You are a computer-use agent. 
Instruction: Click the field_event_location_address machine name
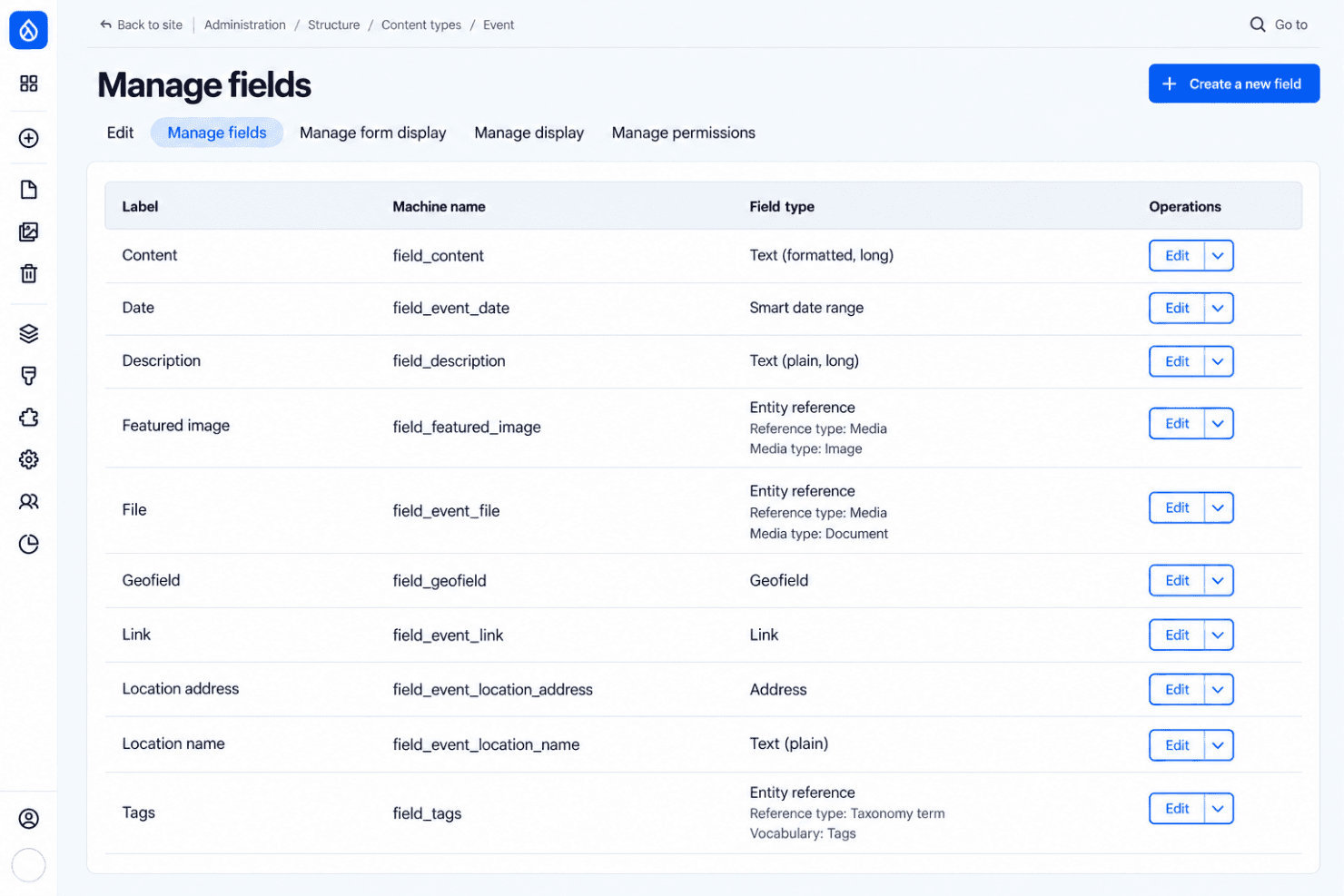493,690
